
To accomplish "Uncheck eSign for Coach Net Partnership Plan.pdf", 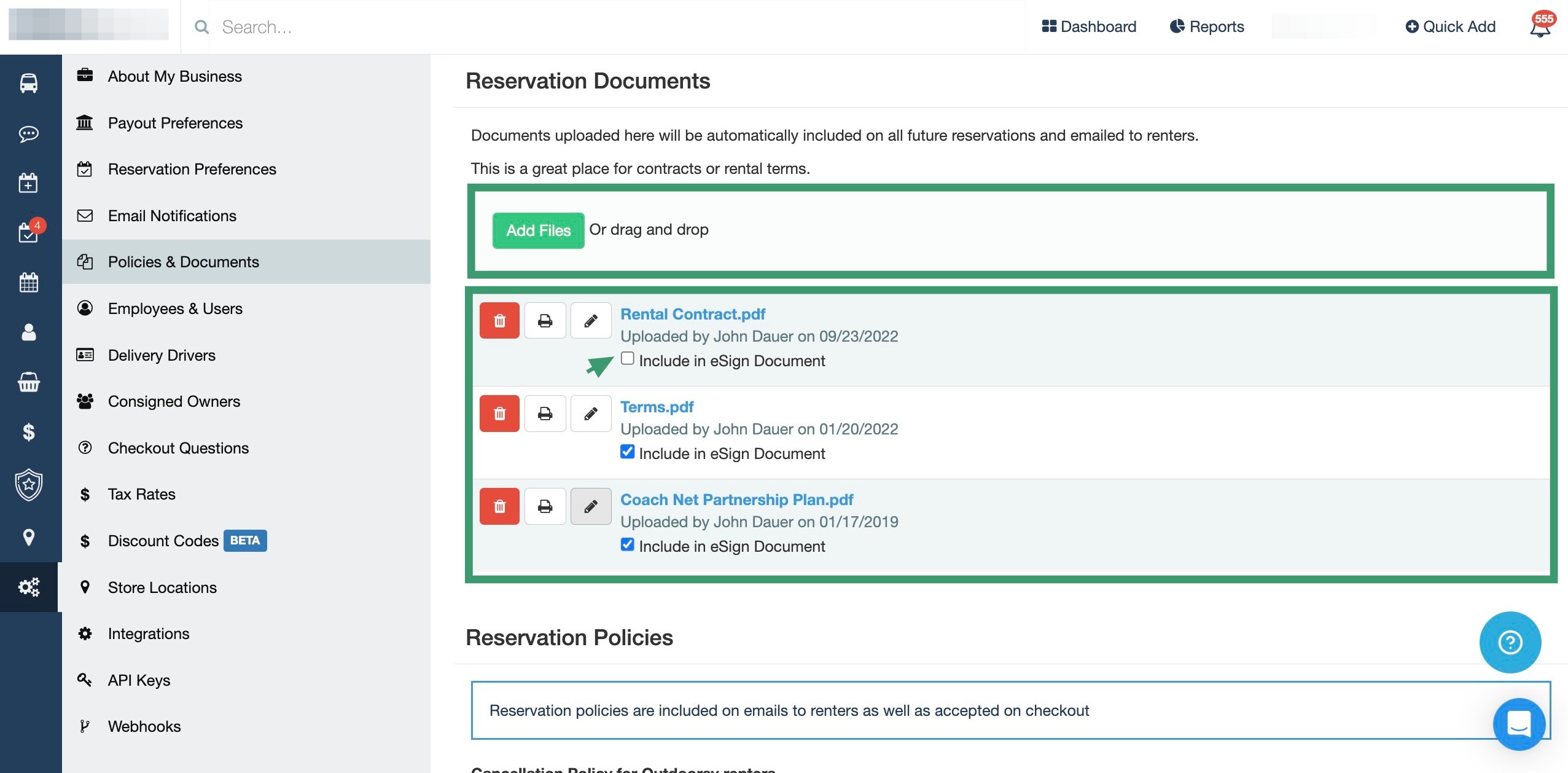I will tap(627, 544).
